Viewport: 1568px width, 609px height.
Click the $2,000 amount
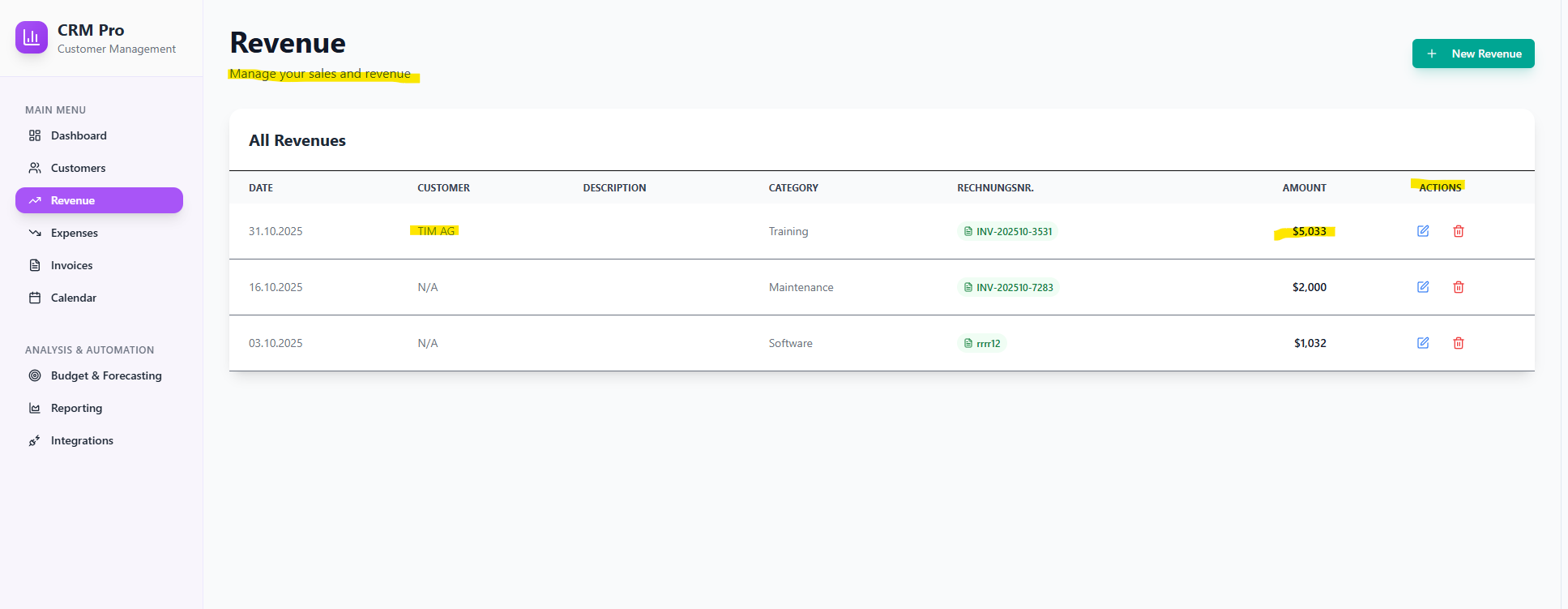[1310, 287]
